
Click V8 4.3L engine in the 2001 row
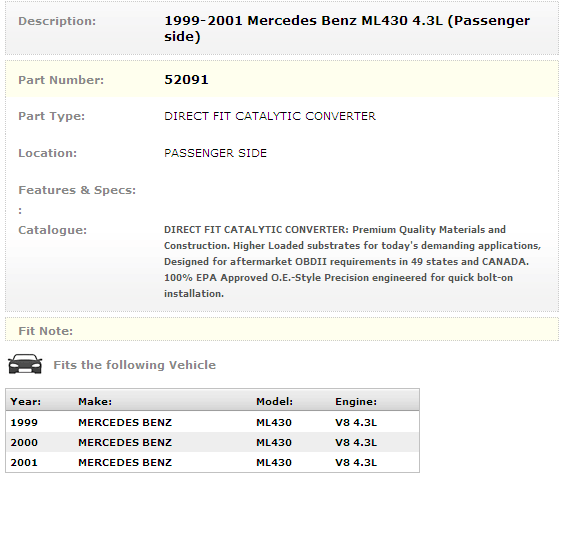coord(356,462)
